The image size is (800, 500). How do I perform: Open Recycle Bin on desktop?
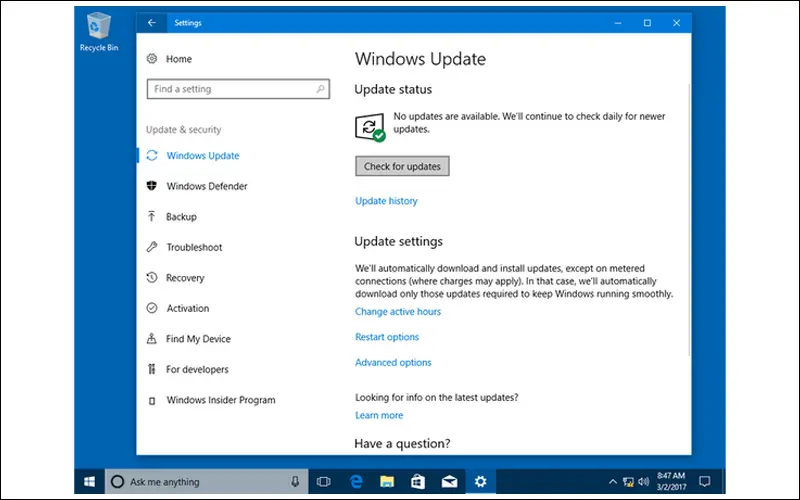coord(99,33)
